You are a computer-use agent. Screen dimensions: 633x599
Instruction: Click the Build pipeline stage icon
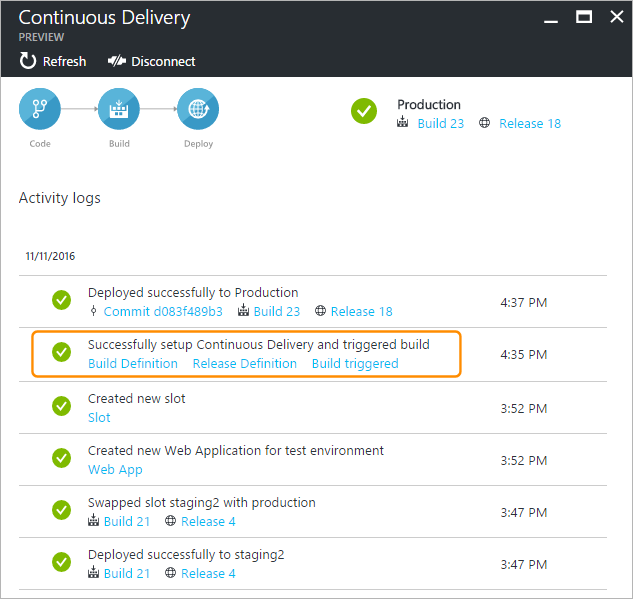118,109
